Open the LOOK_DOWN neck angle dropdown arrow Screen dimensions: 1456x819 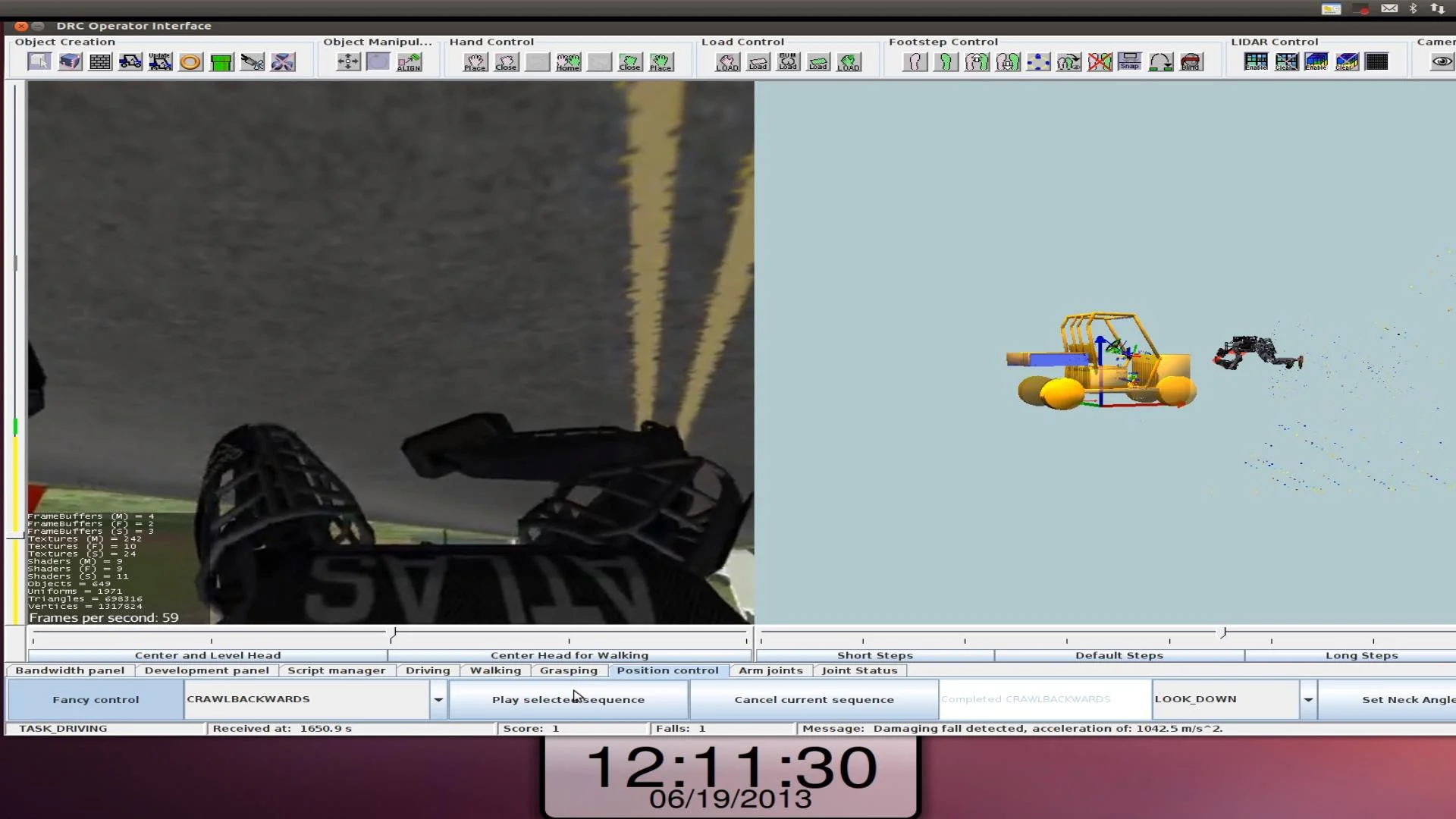[1308, 699]
